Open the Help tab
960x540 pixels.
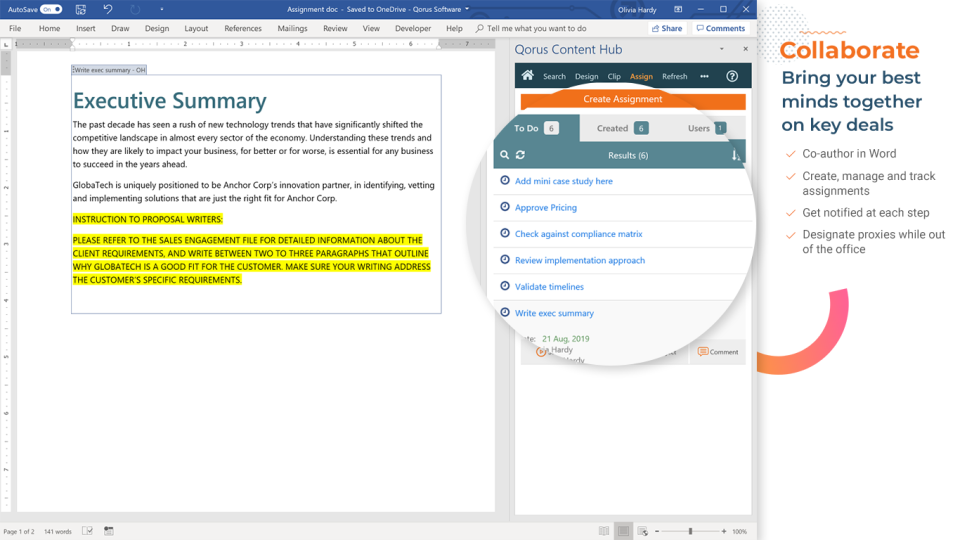click(x=454, y=28)
